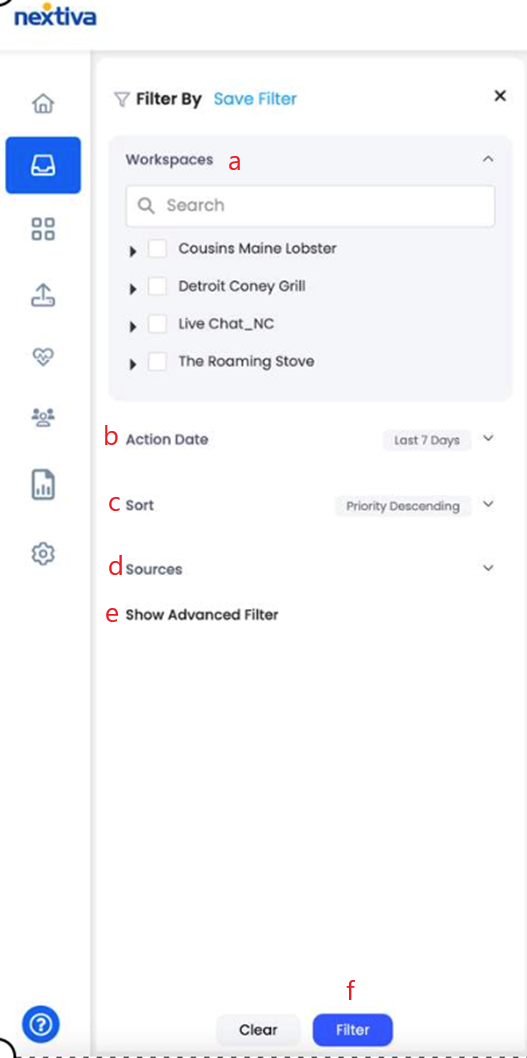527x1058 pixels.
Task: Click the Save Filter link
Action: 255,99
